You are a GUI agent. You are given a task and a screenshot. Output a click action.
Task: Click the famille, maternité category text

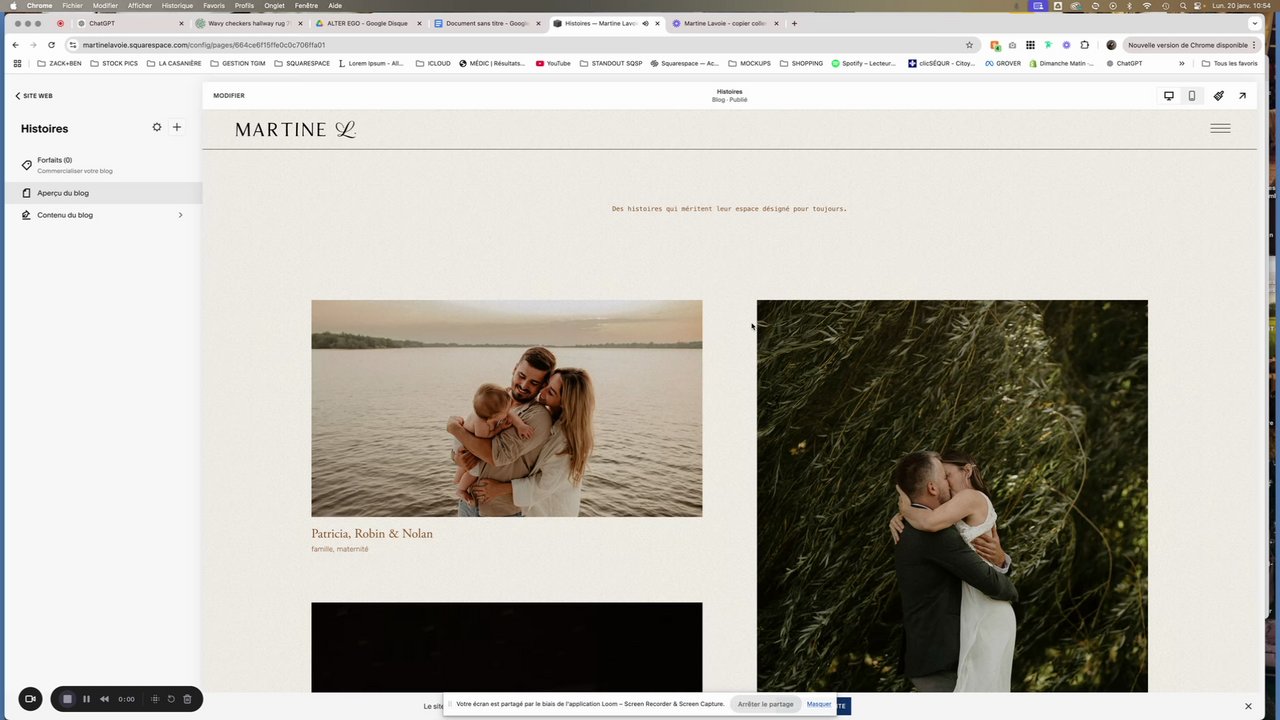tap(340, 549)
